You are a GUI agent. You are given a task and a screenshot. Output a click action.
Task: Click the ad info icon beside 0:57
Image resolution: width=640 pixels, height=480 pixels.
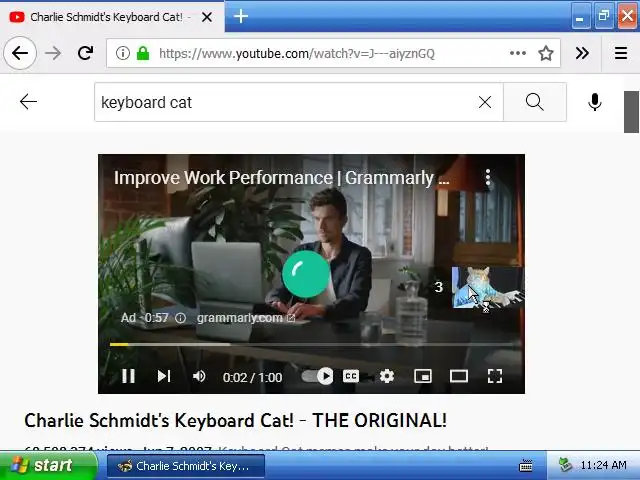180,318
